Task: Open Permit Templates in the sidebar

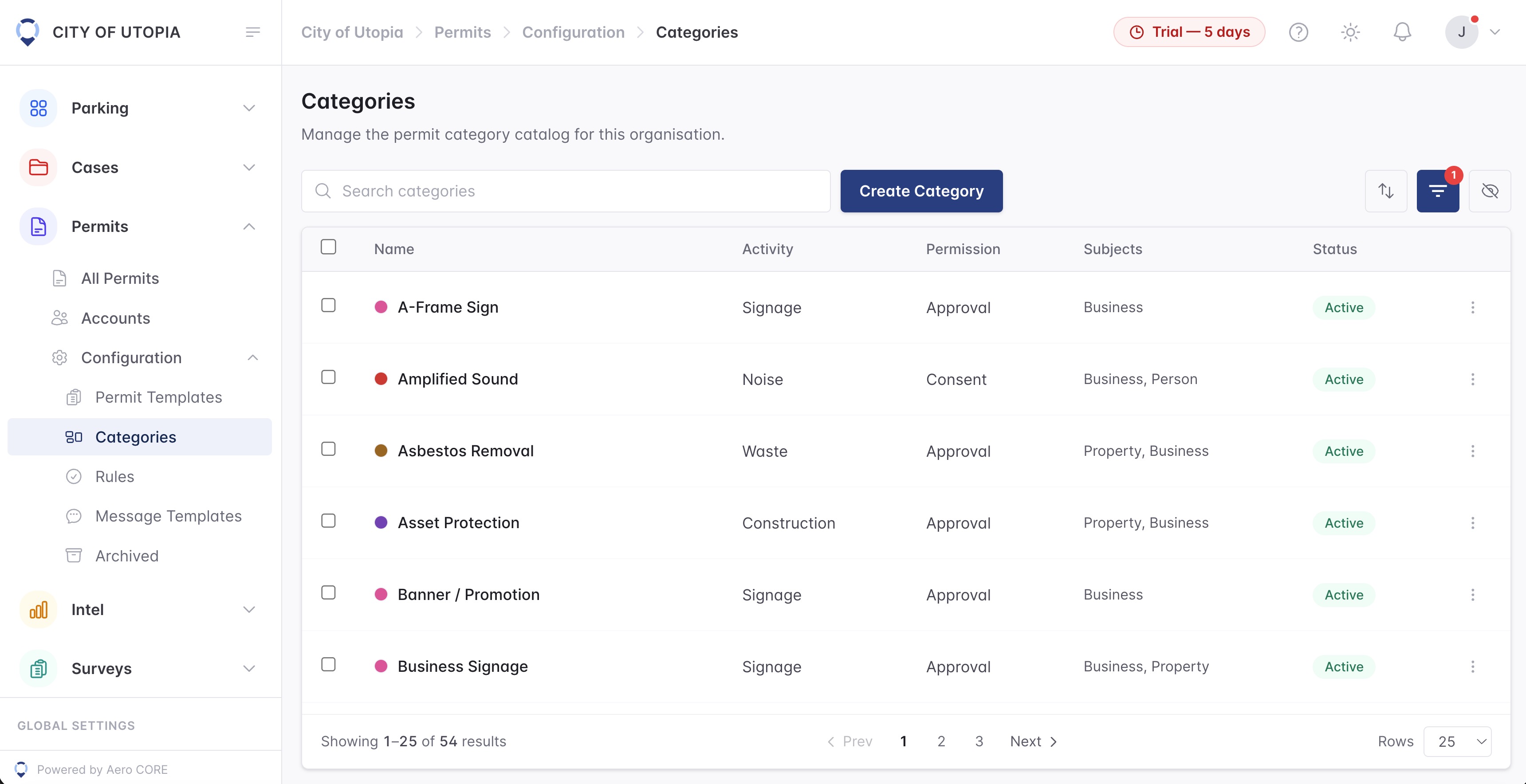Action: click(159, 397)
